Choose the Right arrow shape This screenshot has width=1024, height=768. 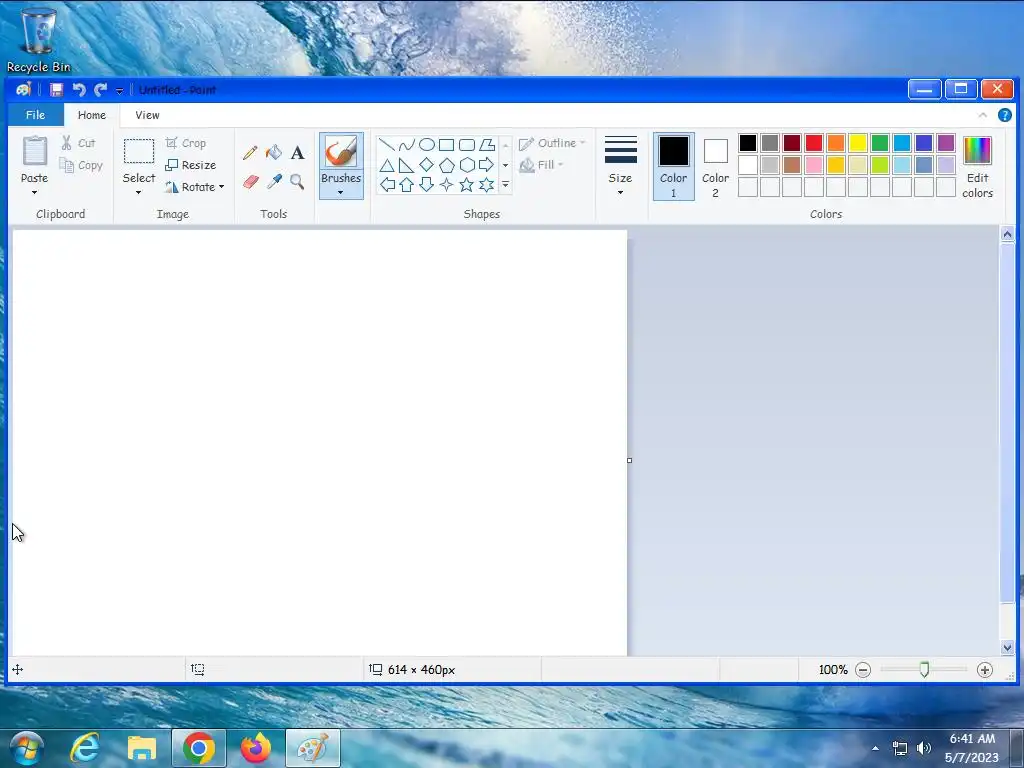point(487,165)
